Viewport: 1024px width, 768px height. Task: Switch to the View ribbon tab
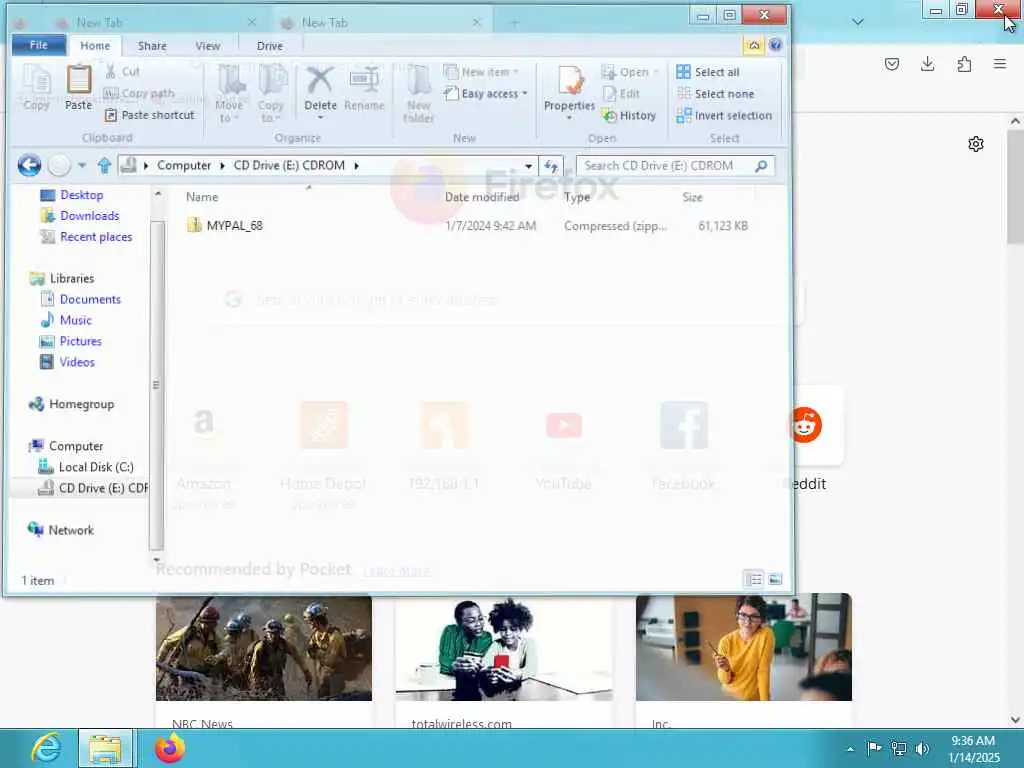click(x=208, y=46)
